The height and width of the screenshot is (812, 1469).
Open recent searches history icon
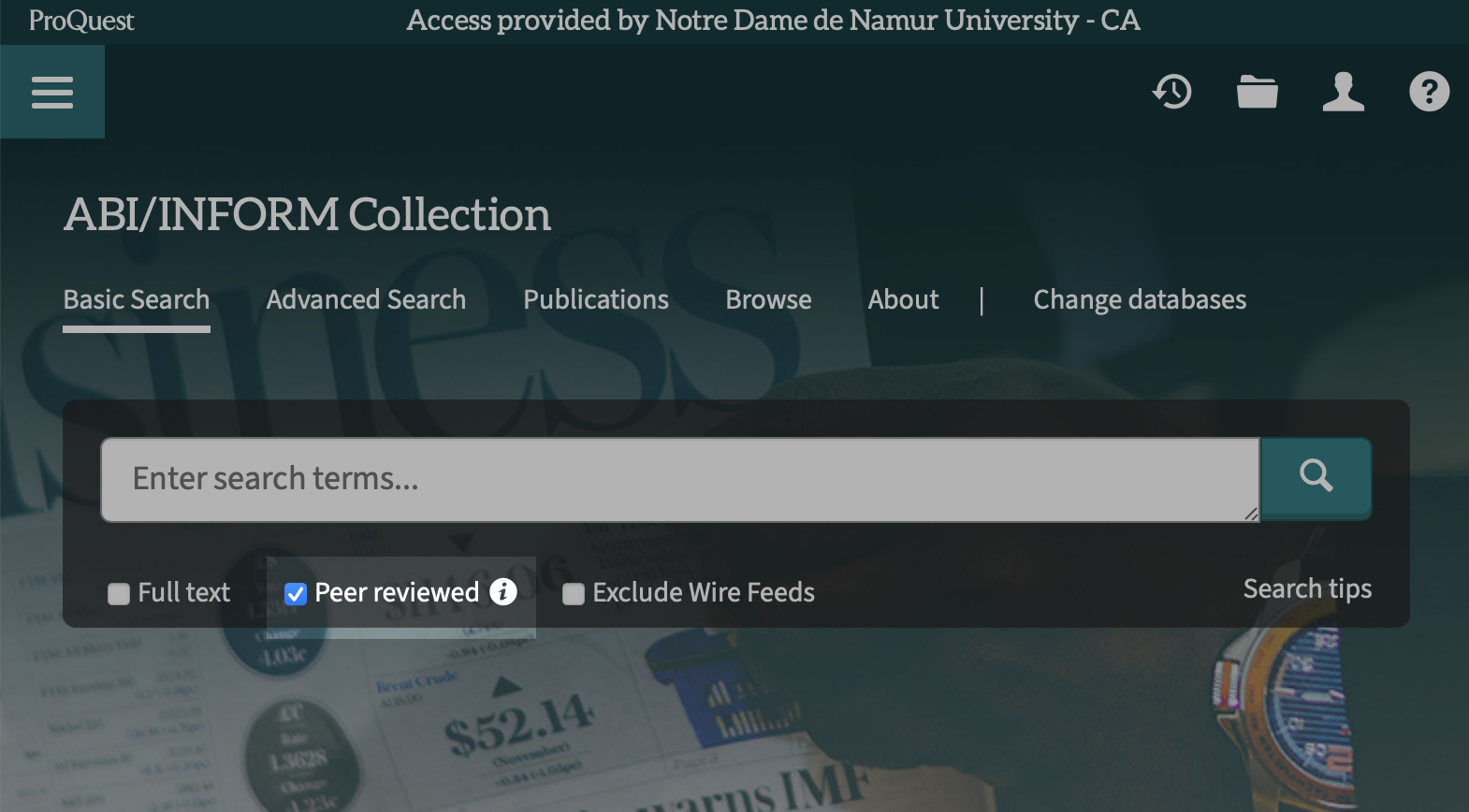[x=1171, y=92]
